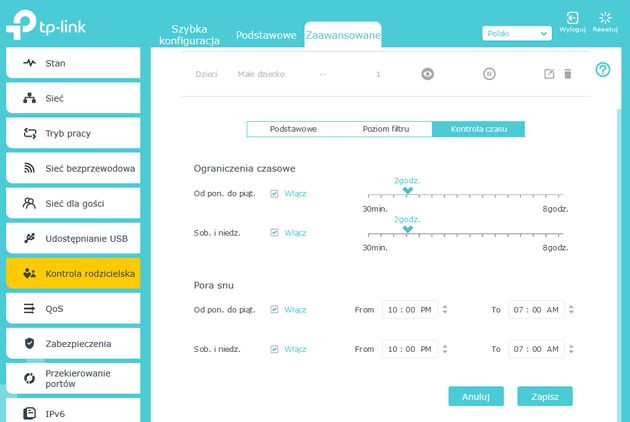Screen dimensions: 630x422
Task: Click weekday time limit slider handle
Action: coord(407,191)
